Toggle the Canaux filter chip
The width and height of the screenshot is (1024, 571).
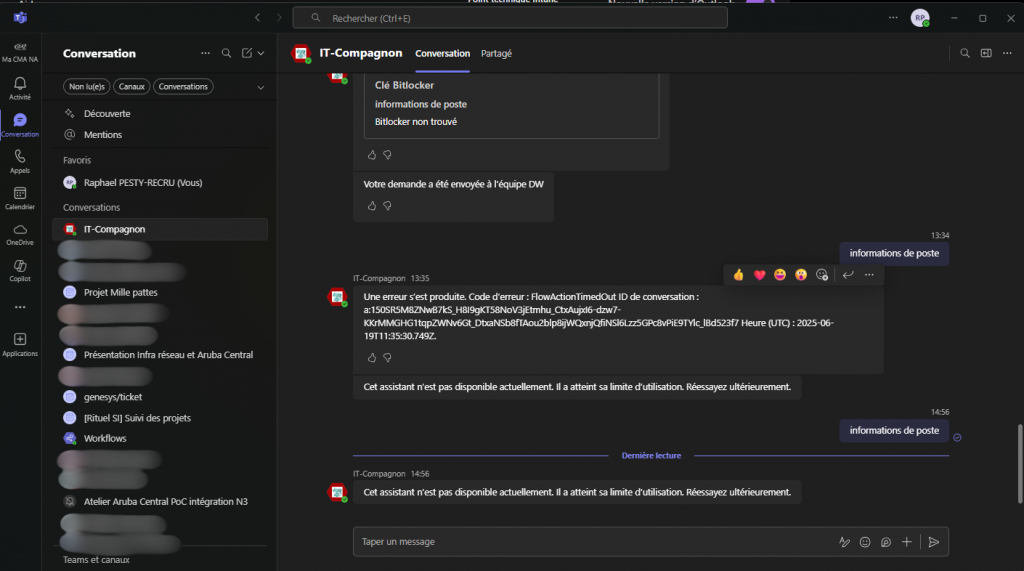131,86
